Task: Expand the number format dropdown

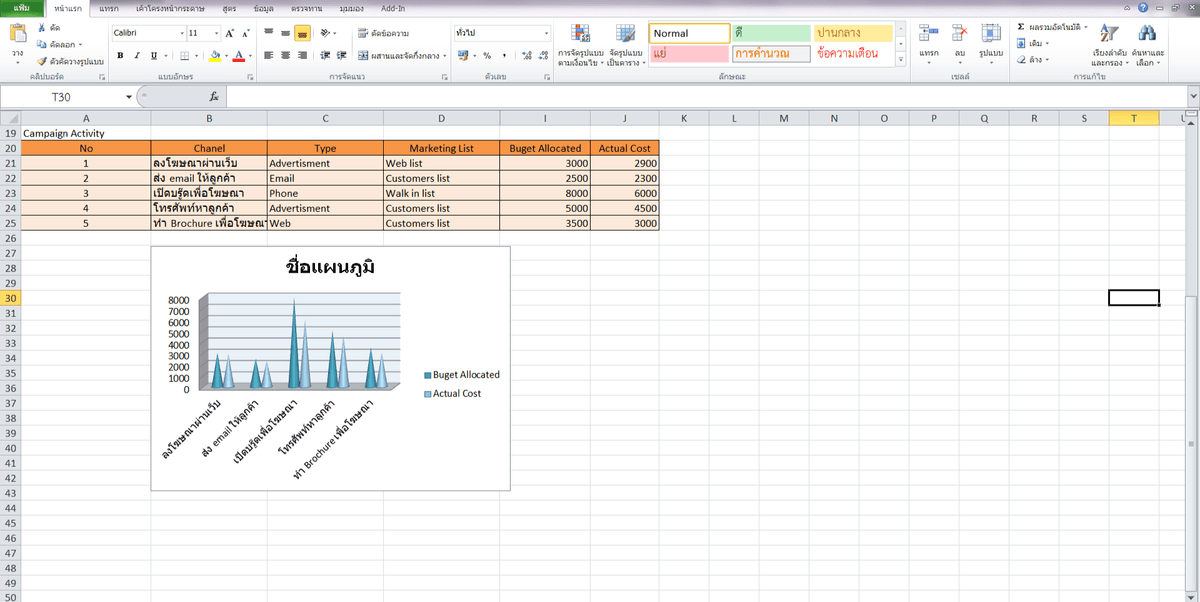Action: click(x=546, y=33)
